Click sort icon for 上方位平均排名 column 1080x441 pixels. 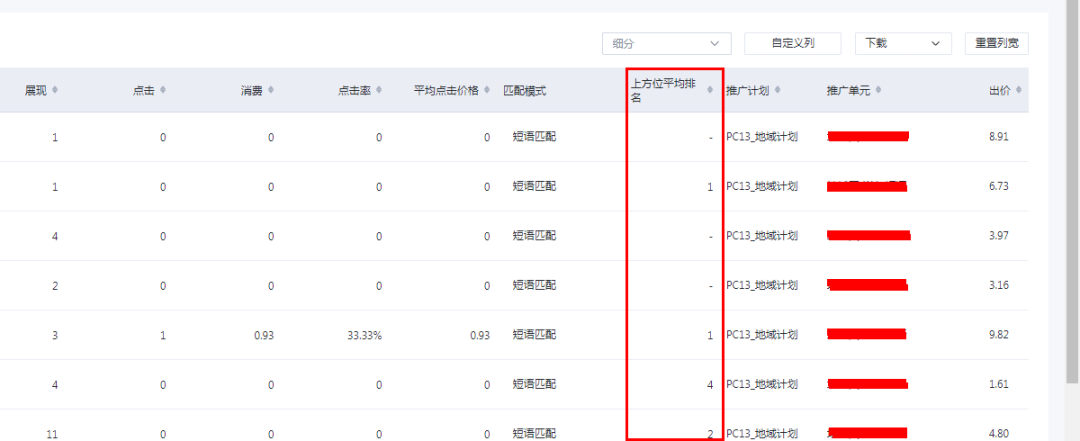coord(710,90)
